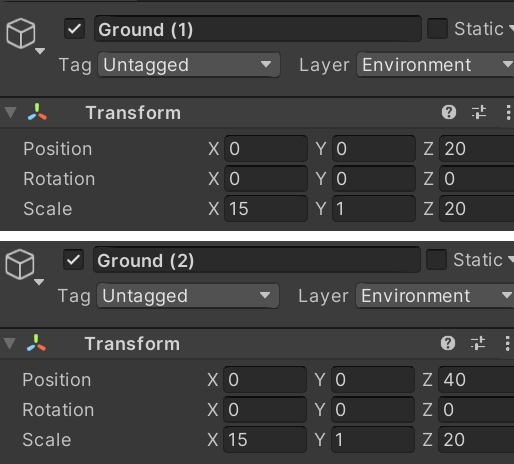Open the Ground (2) object icon picker

(24, 267)
